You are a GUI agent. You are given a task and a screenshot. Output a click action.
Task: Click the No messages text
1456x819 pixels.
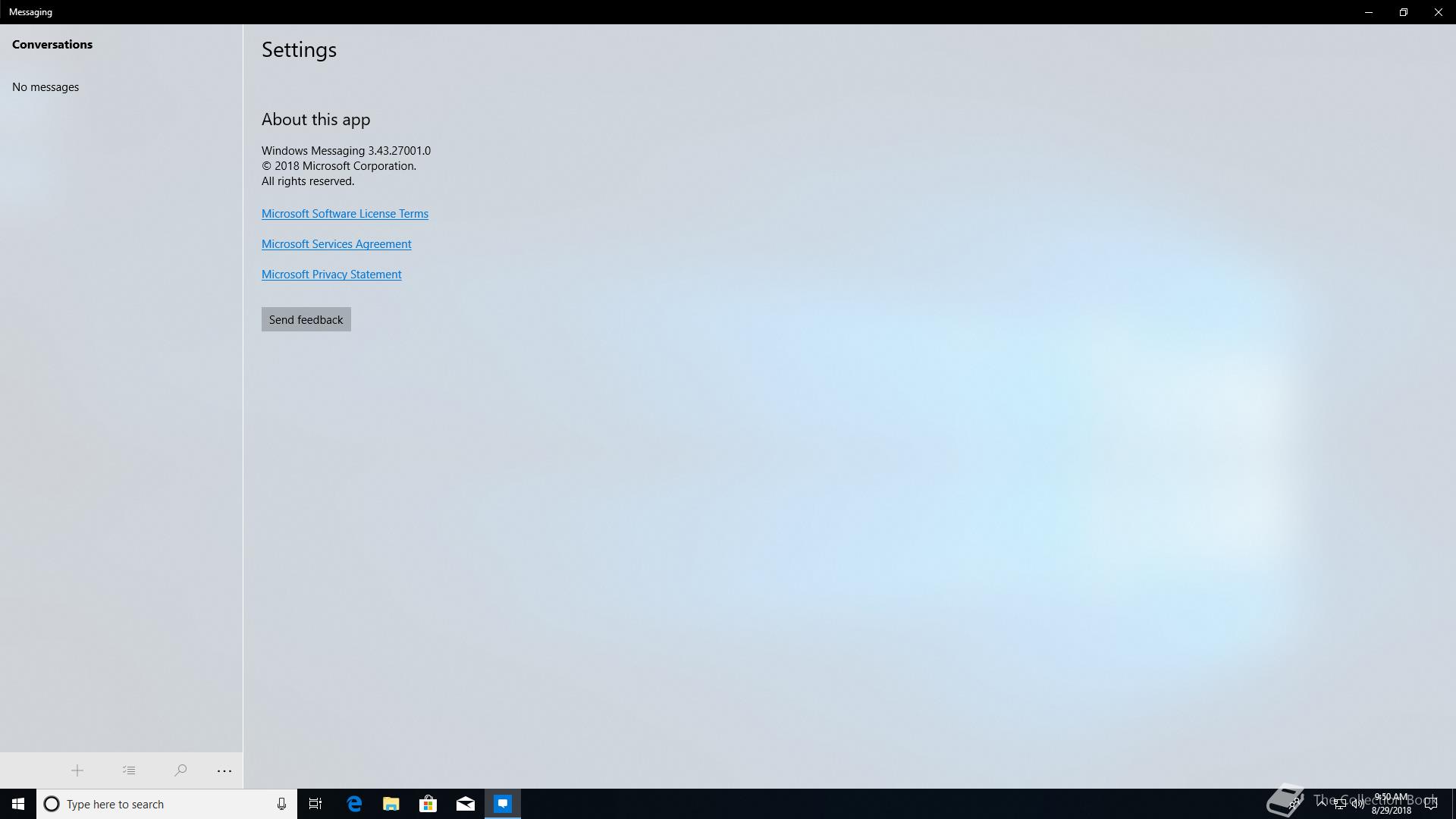[45, 87]
